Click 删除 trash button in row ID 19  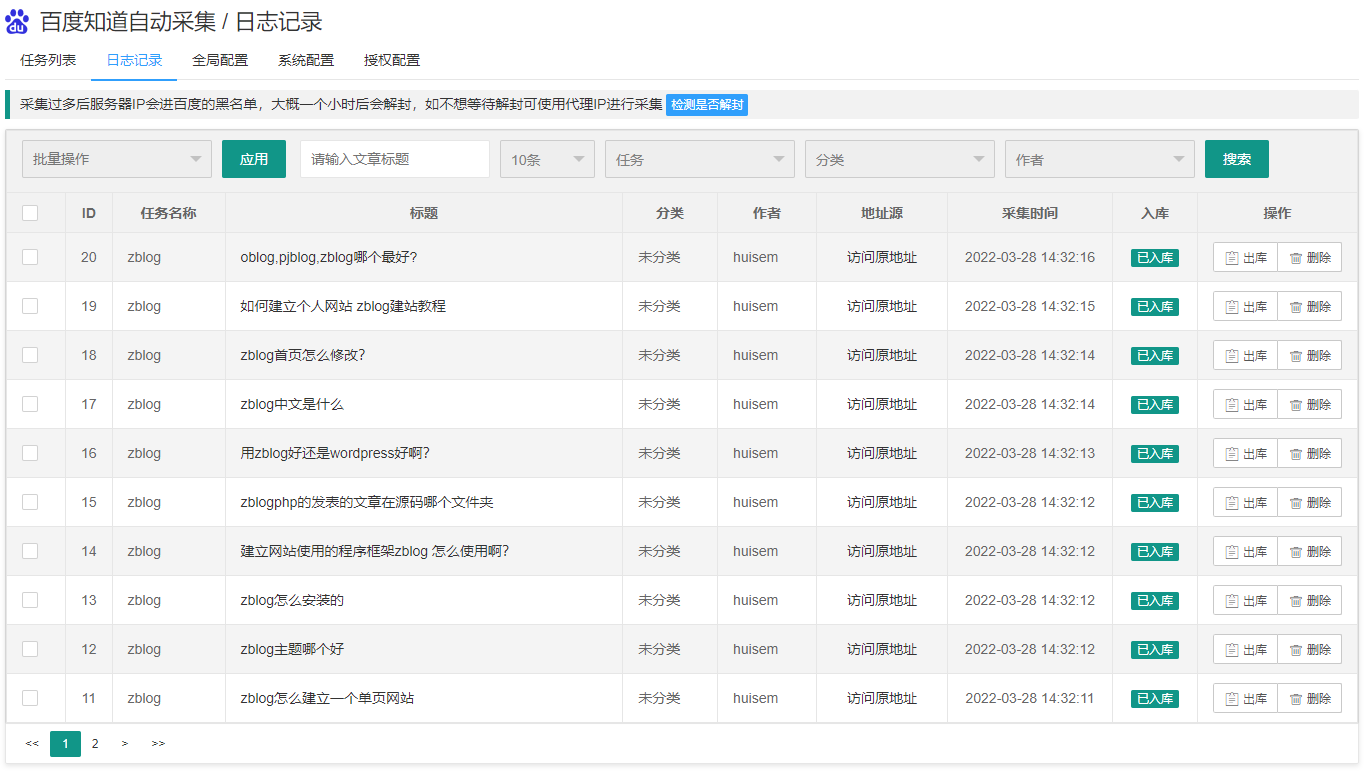pyautogui.click(x=1310, y=306)
